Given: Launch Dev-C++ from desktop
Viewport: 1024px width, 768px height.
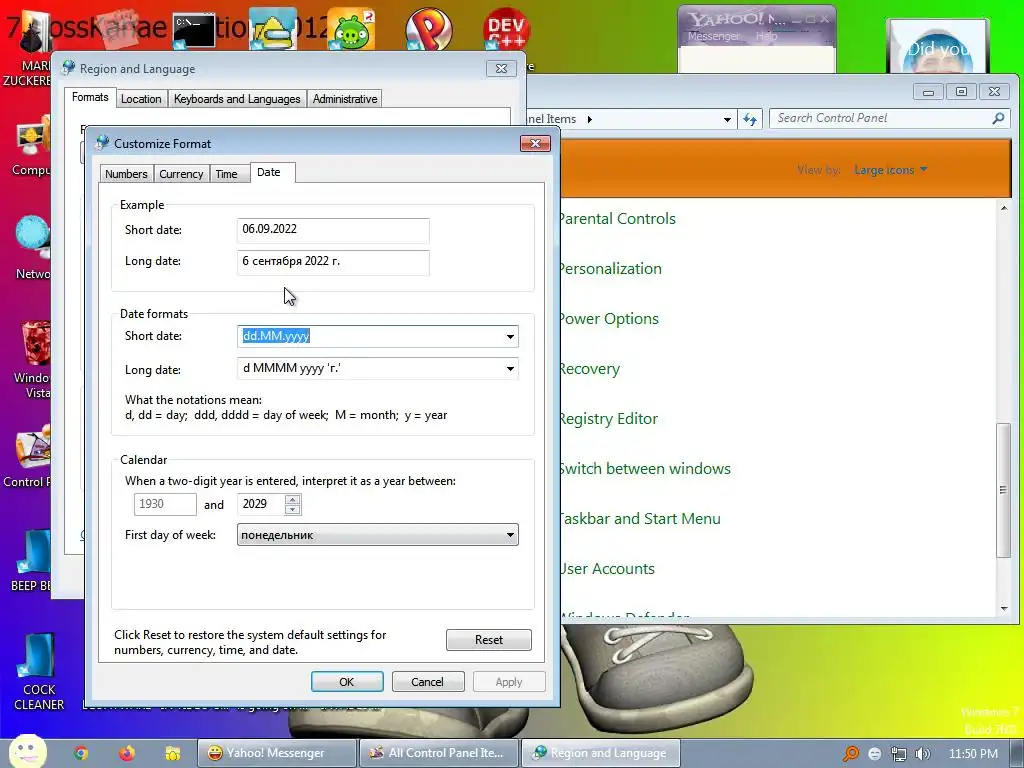Looking at the screenshot, I should coord(506,29).
